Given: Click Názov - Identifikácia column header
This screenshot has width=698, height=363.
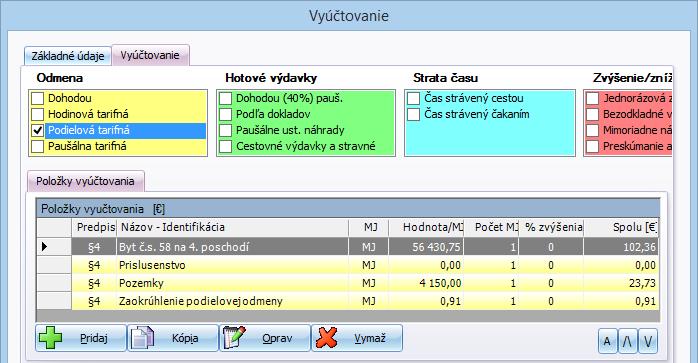Looking at the screenshot, I should (232, 227).
